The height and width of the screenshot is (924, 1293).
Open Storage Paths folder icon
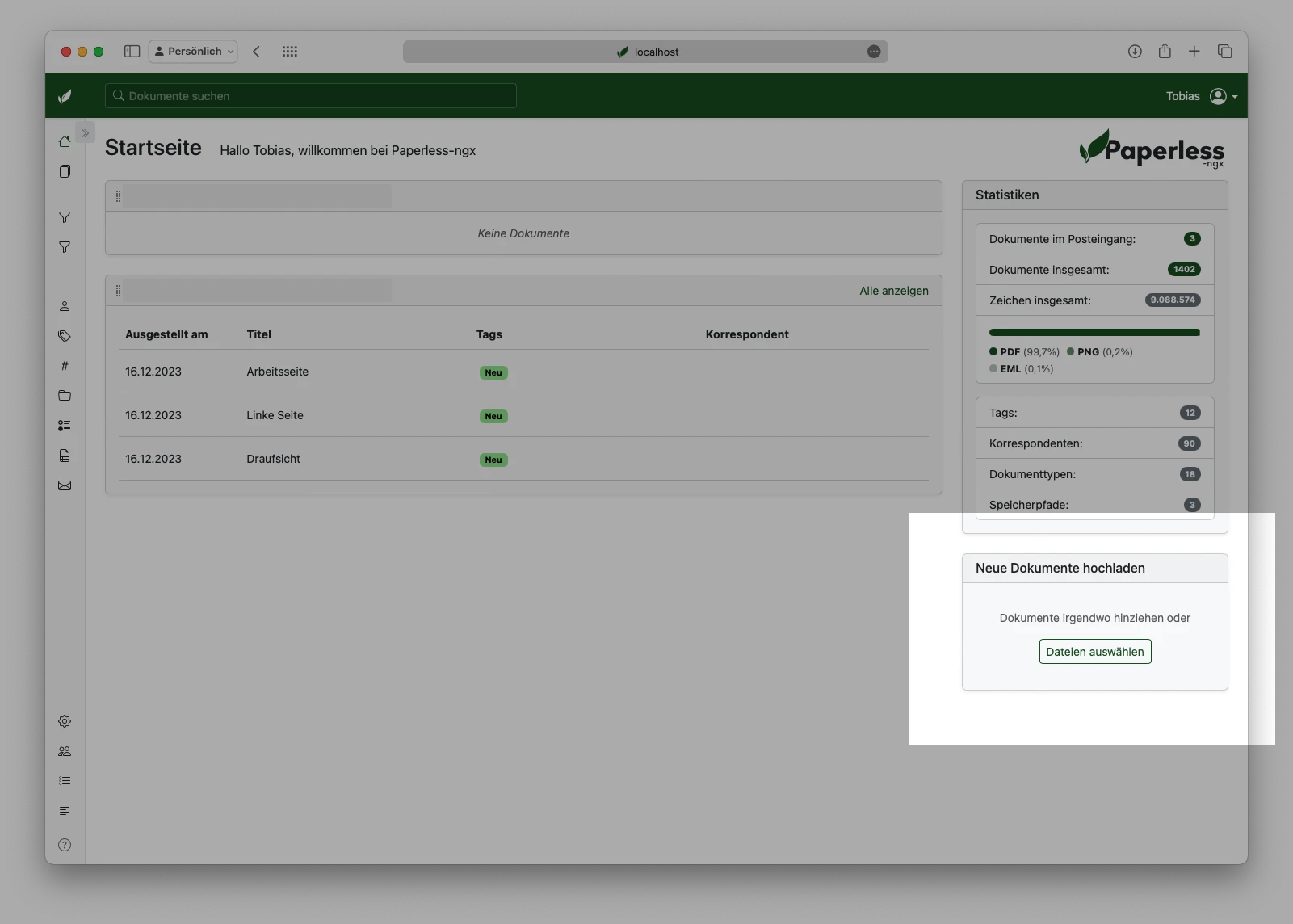[x=65, y=396]
